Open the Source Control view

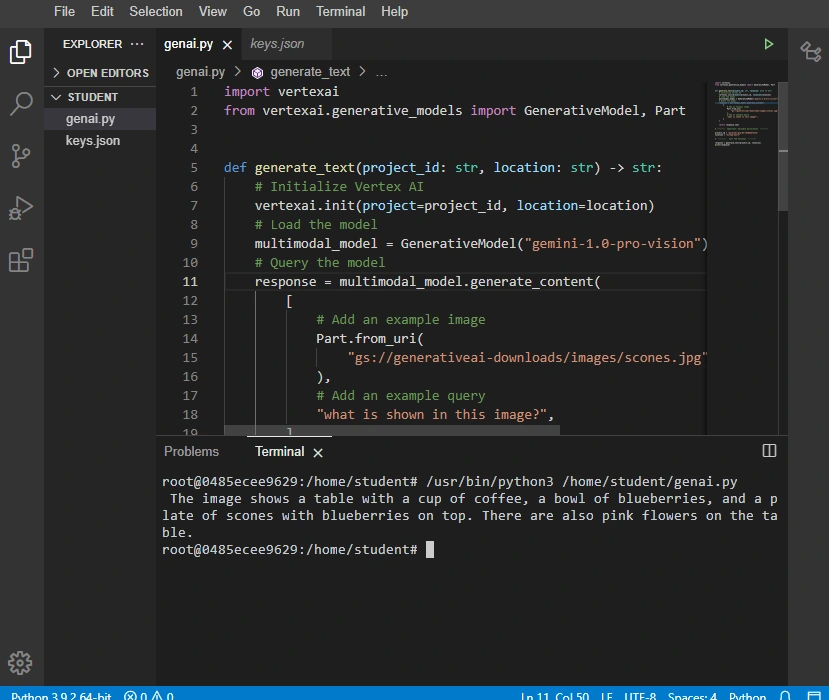(21, 156)
